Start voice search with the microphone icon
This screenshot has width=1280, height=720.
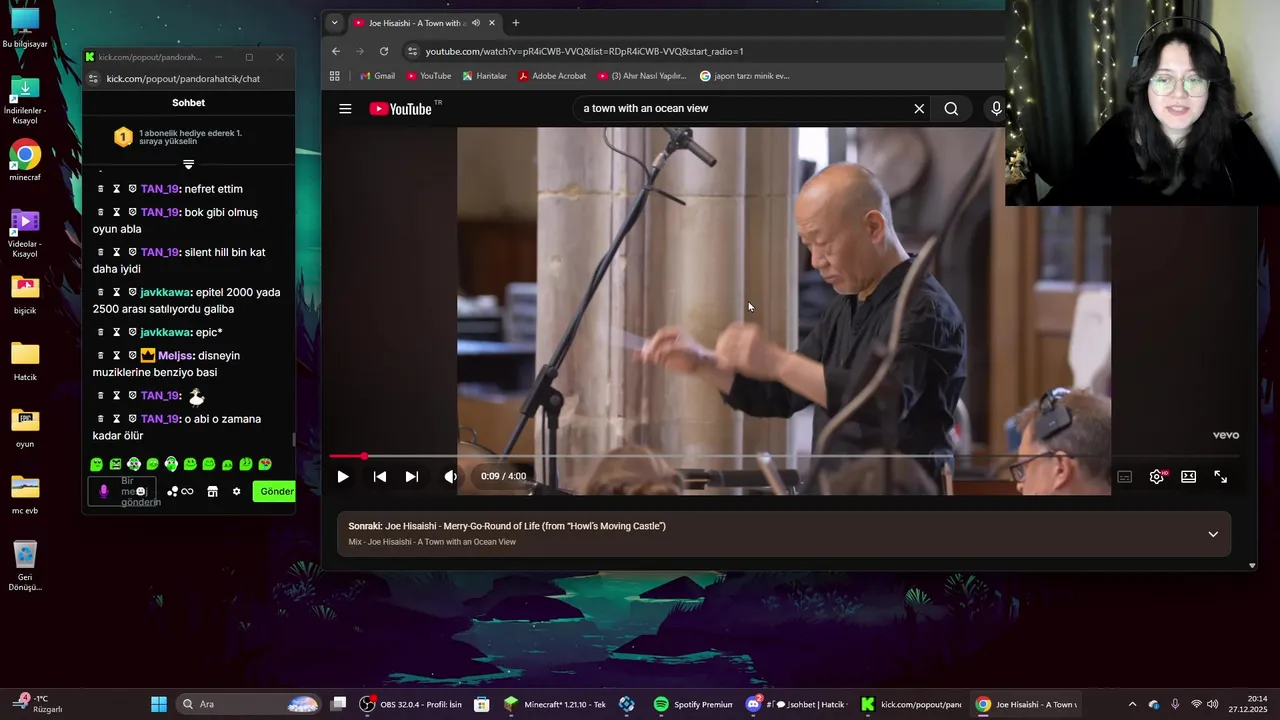pyautogui.click(x=996, y=109)
